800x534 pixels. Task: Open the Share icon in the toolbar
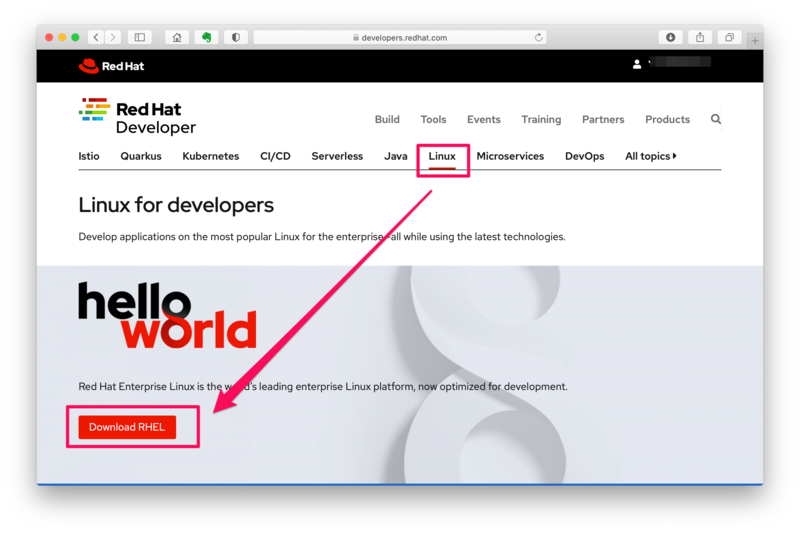tap(700, 37)
